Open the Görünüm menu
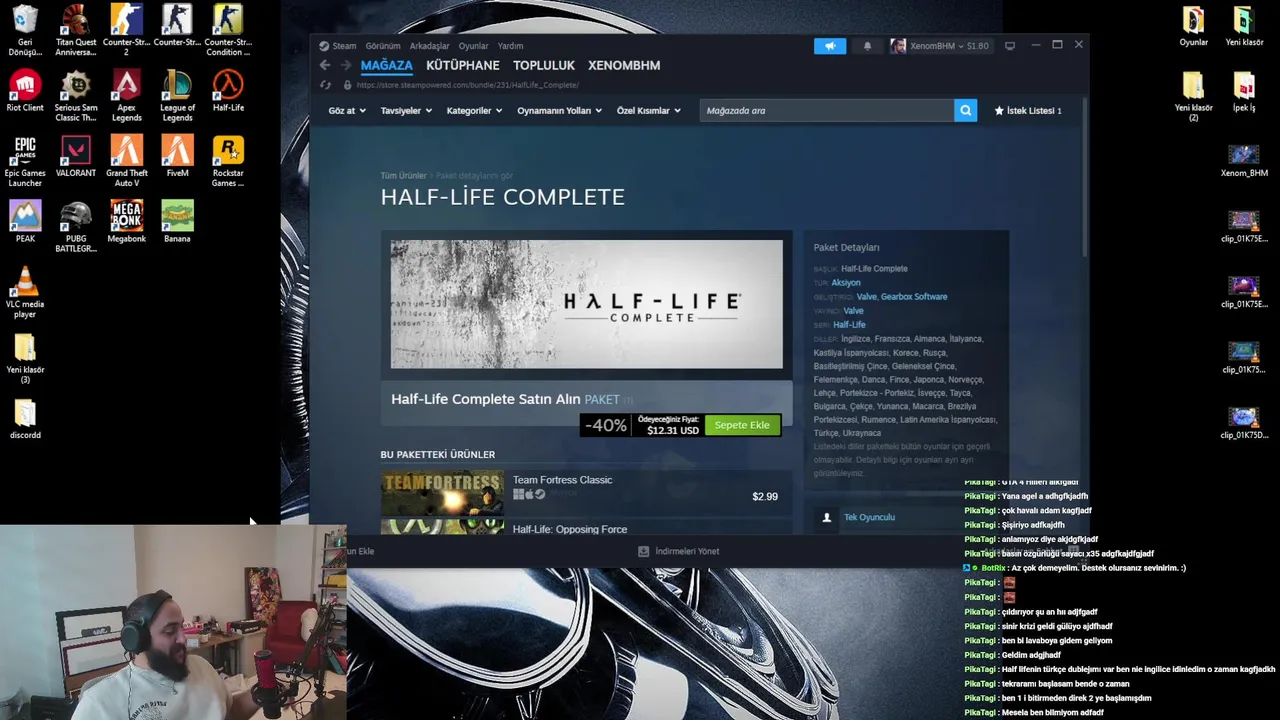Viewport: 1280px width, 720px height. pyautogui.click(x=383, y=46)
